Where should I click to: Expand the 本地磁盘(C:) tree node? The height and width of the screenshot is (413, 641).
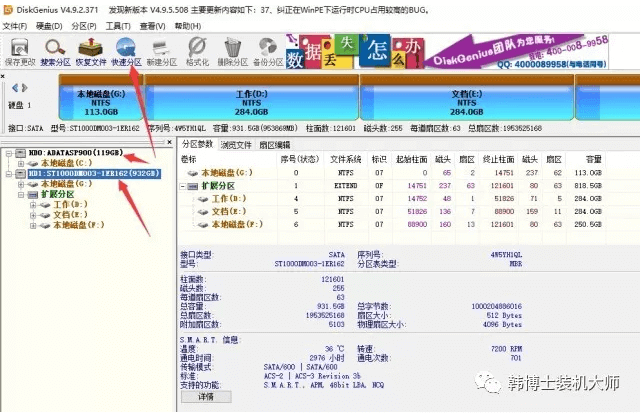pyautogui.click(x=21, y=164)
